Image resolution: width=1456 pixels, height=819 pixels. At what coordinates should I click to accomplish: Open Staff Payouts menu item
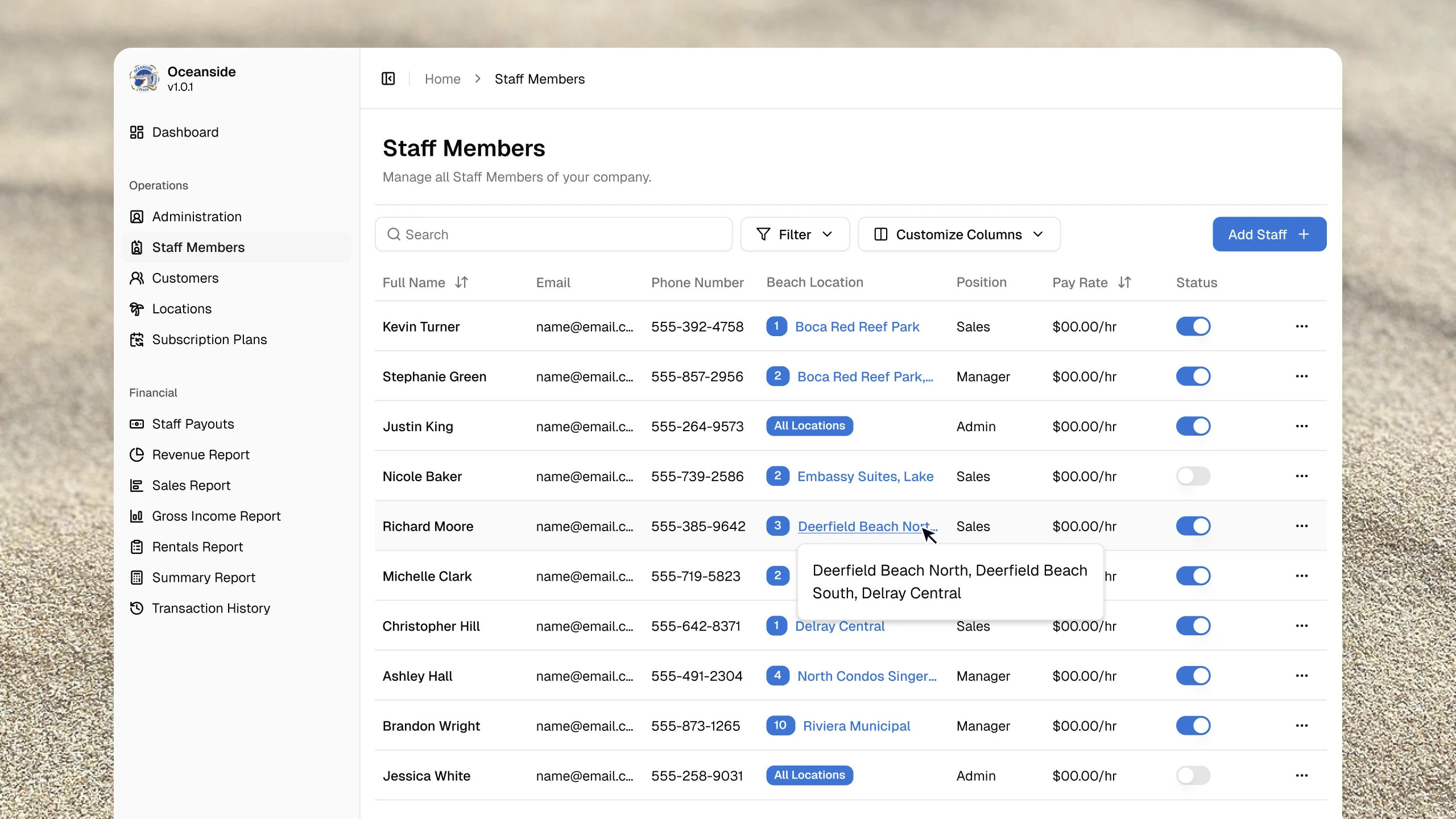point(193,424)
